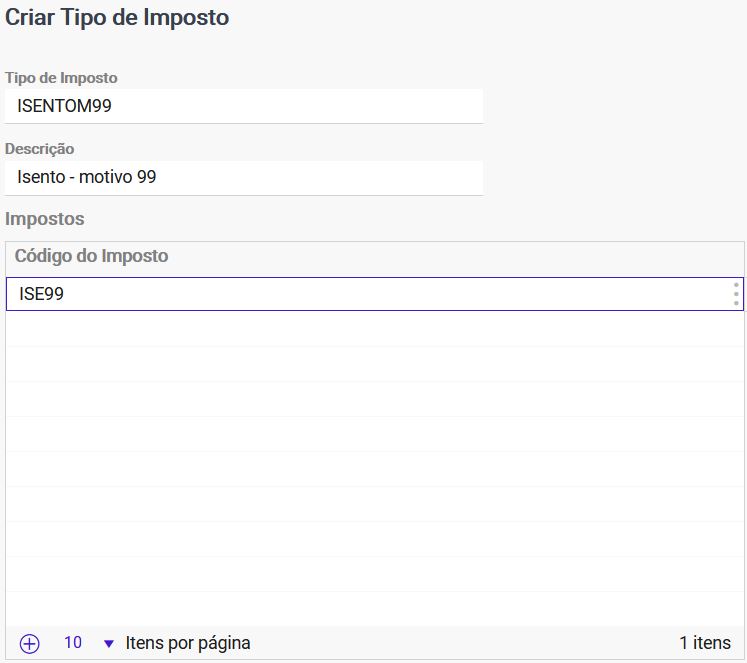This screenshot has height=663, width=747.
Task: Focus the Tipo de Imposto field ISENTOM99
Action: (244, 106)
